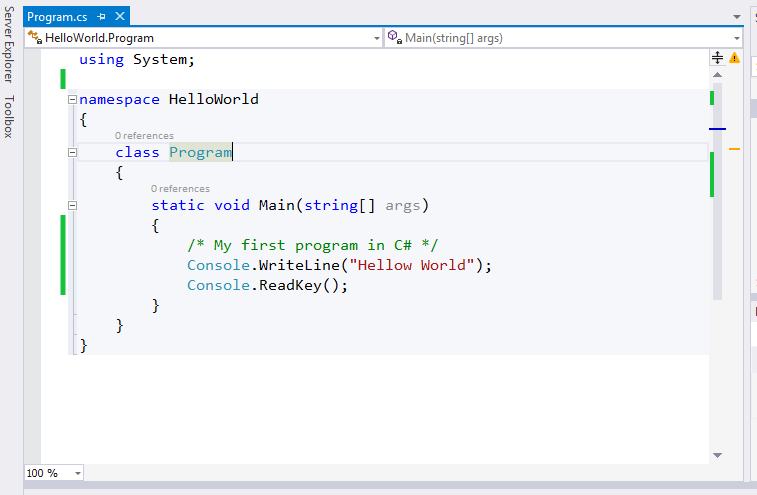Click Console before ReadKey
757x495 pixels.
point(218,285)
